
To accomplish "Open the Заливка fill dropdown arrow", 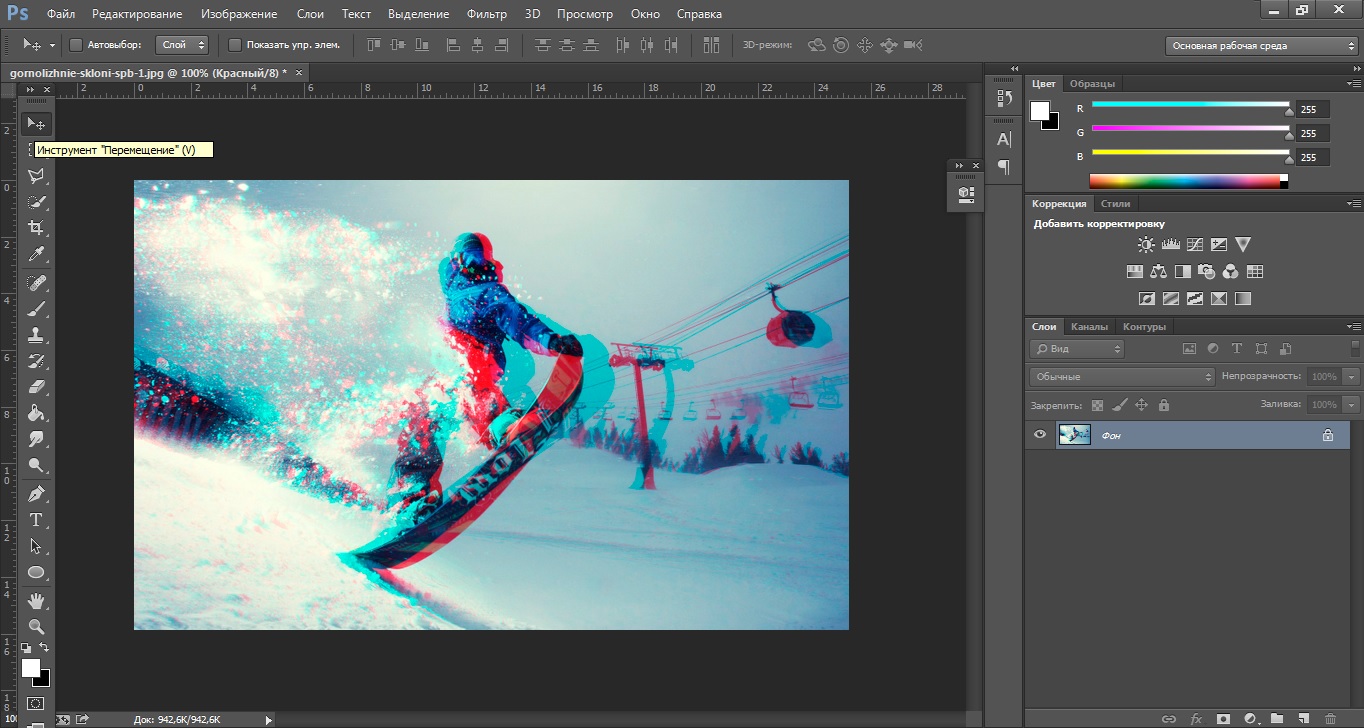I will (x=1352, y=405).
